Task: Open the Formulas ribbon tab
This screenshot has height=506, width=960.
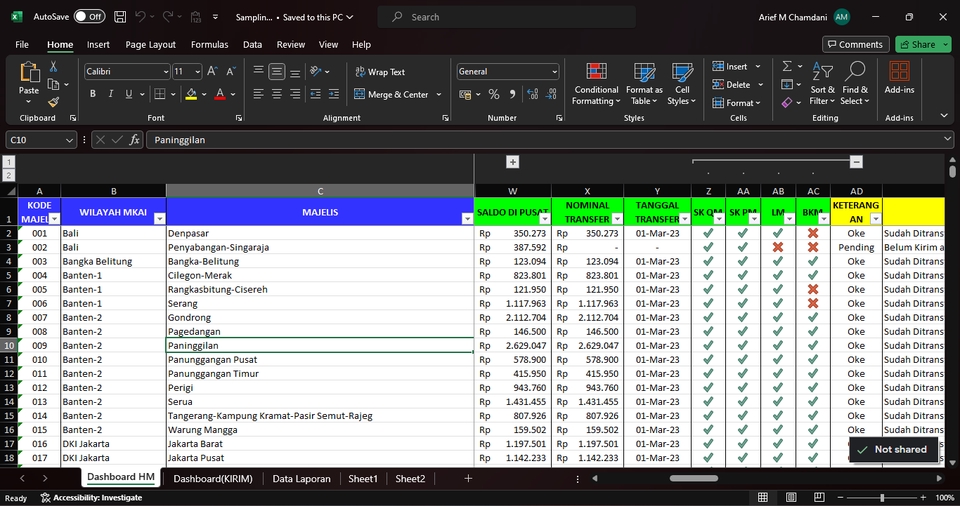Action: point(210,45)
